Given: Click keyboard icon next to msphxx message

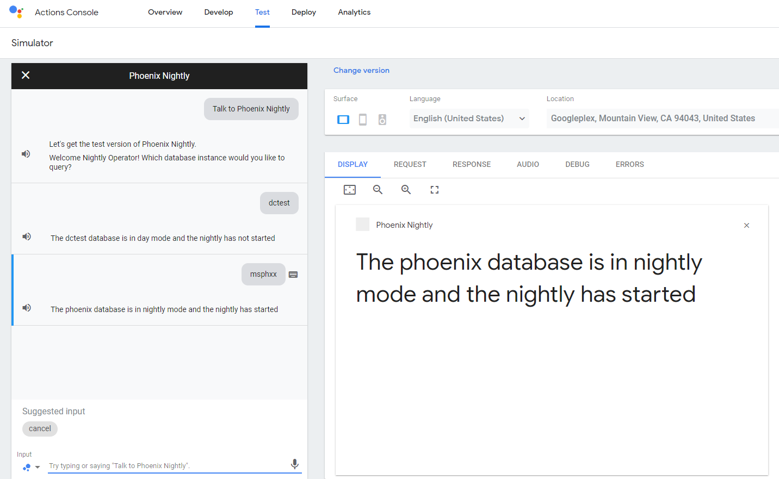Looking at the screenshot, I should [293, 274].
